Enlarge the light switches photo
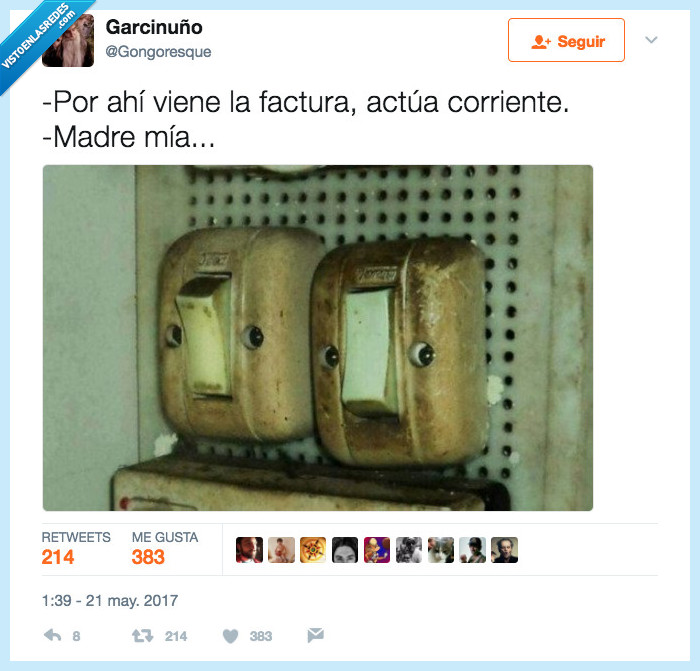This screenshot has height=671, width=700. pos(318,338)
